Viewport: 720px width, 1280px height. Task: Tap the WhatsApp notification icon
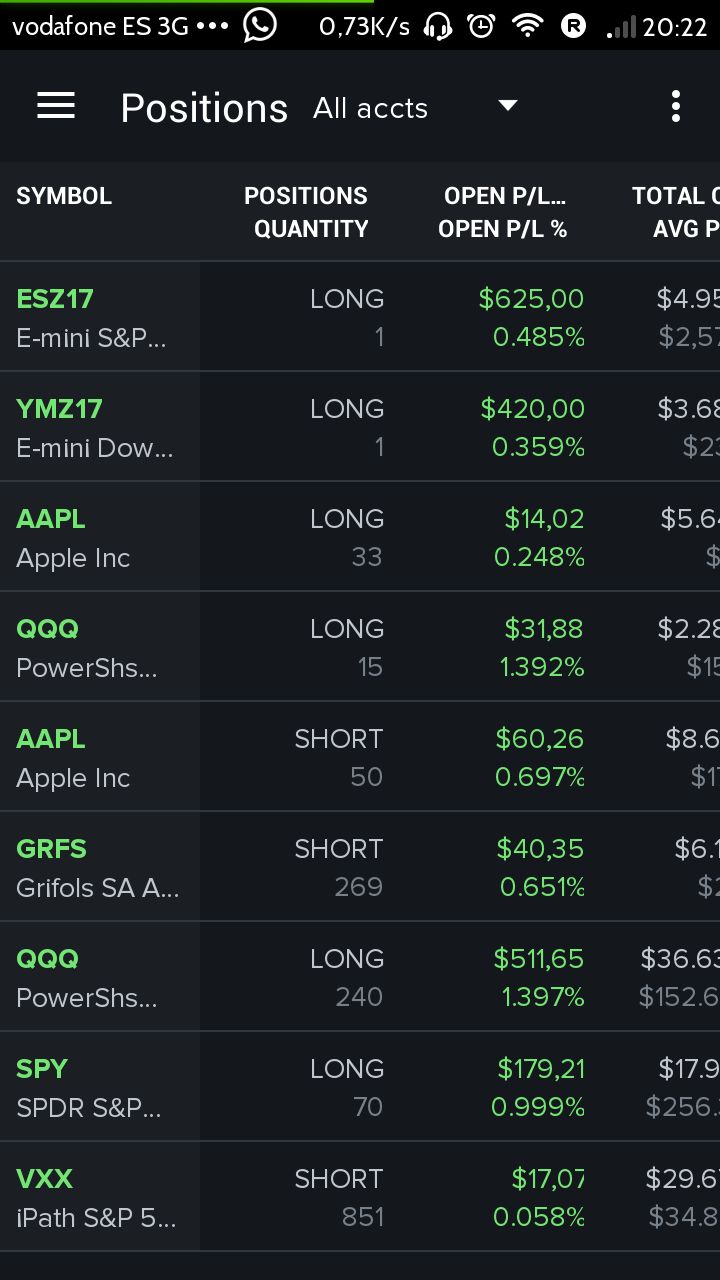coord(260,25)
